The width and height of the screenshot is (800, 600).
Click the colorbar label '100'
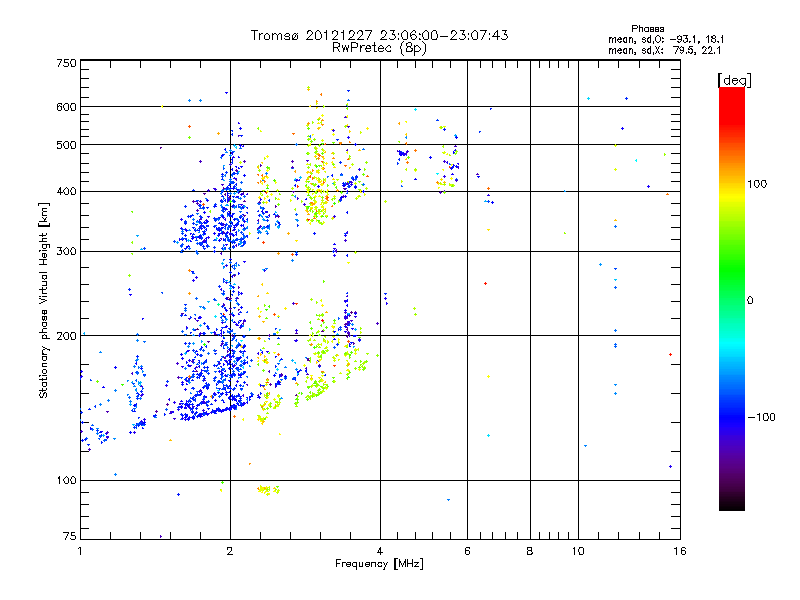coord(757,184)
